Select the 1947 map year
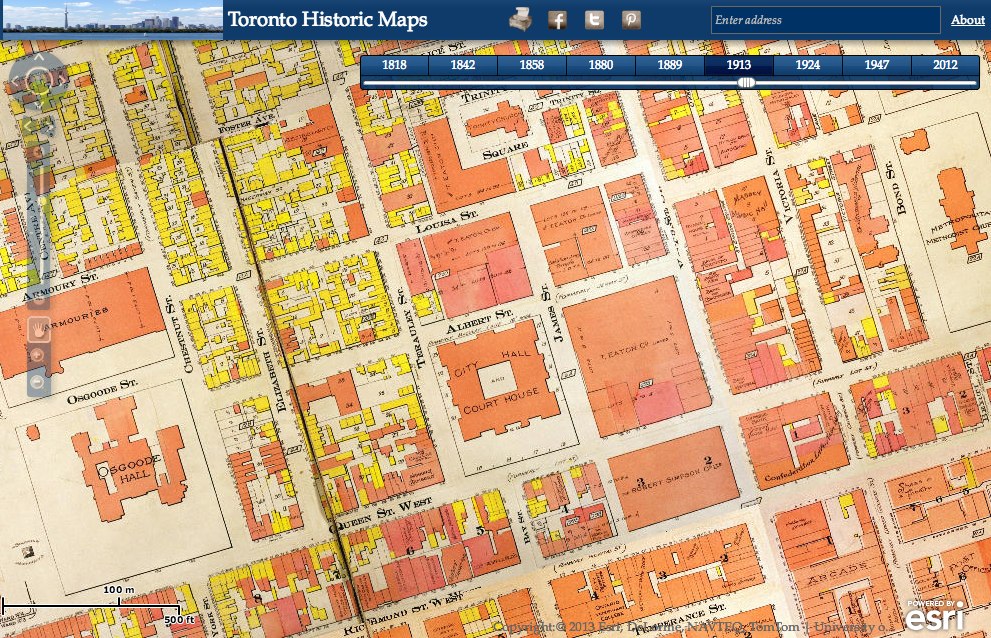991x638 pixels. pyautogui.click(x=876, y=64)
